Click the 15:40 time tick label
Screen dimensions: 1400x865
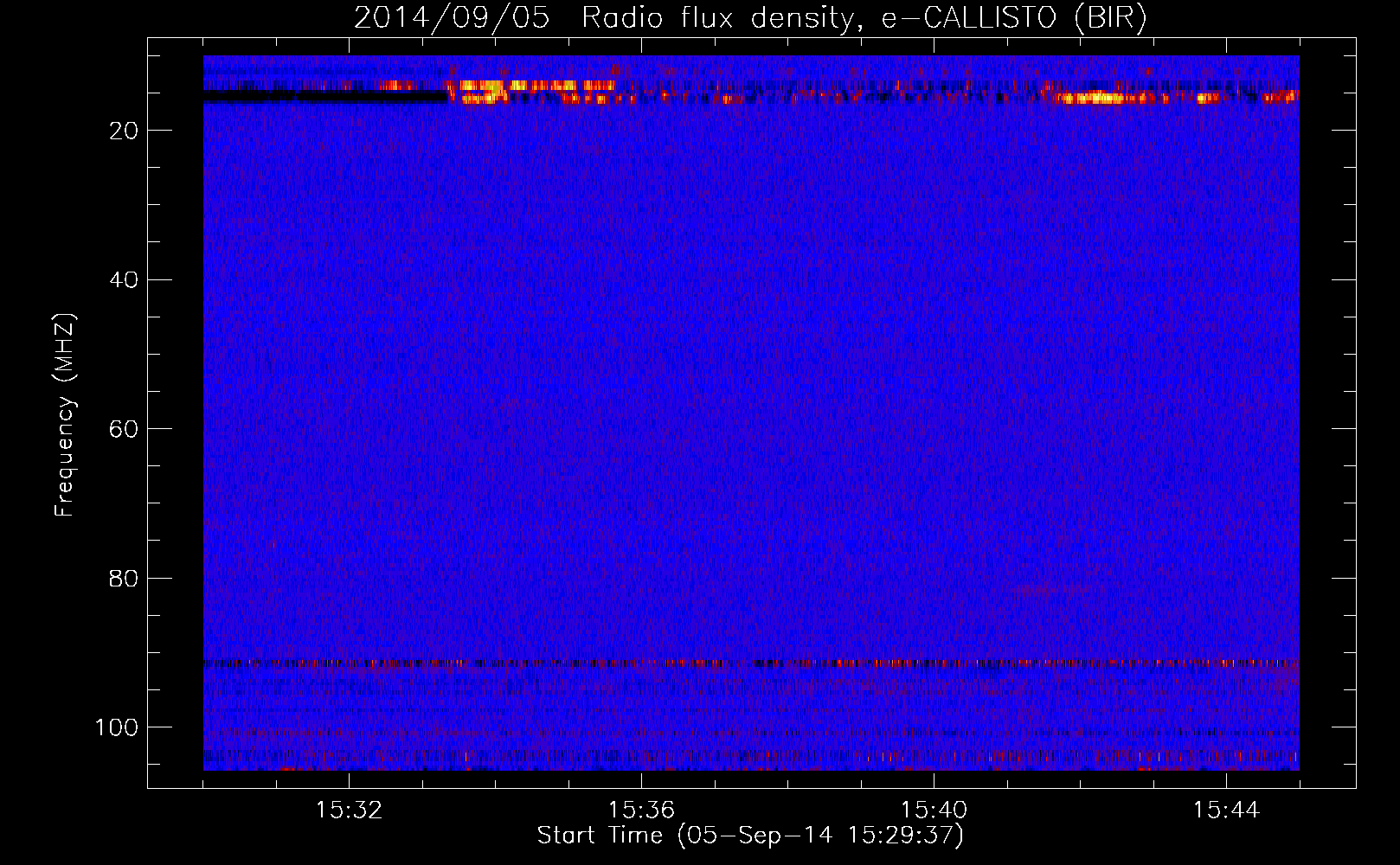click(934, 811)
